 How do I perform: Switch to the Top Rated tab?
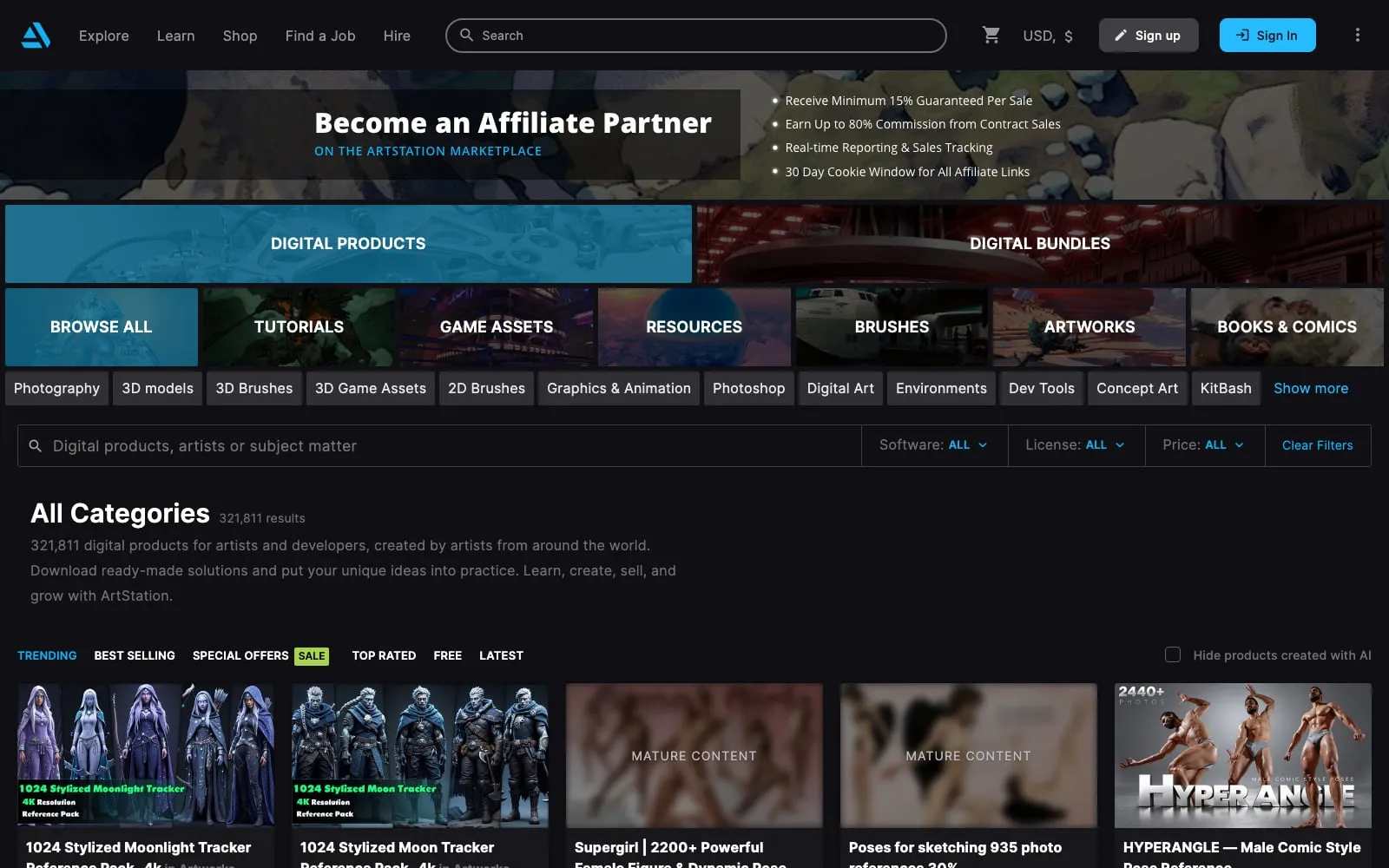pyautogui.click(x=384, y=655)
